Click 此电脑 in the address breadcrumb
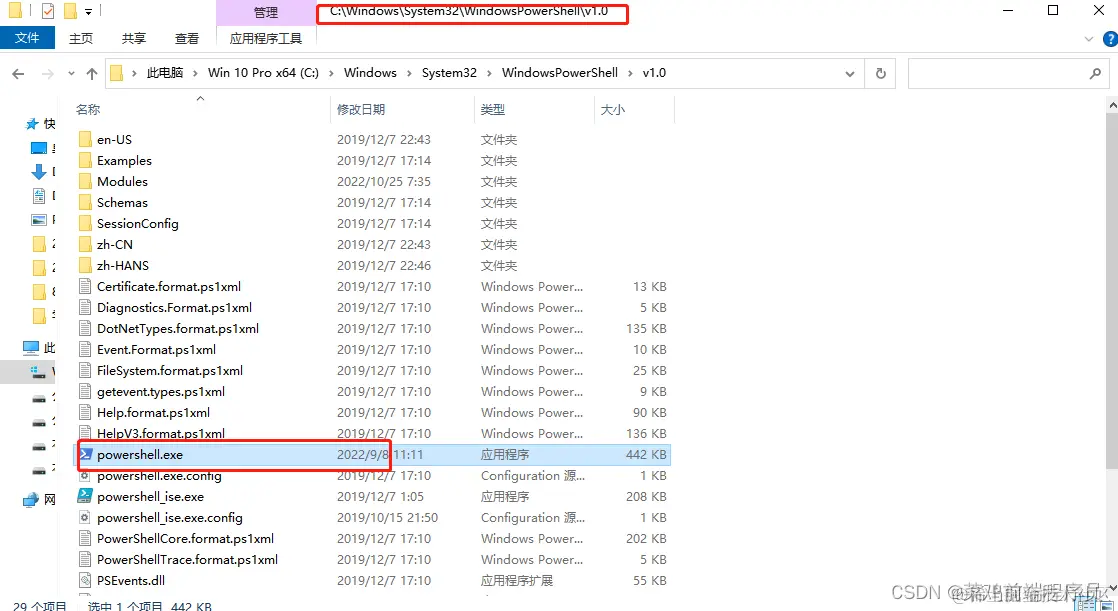 point(165,73)
